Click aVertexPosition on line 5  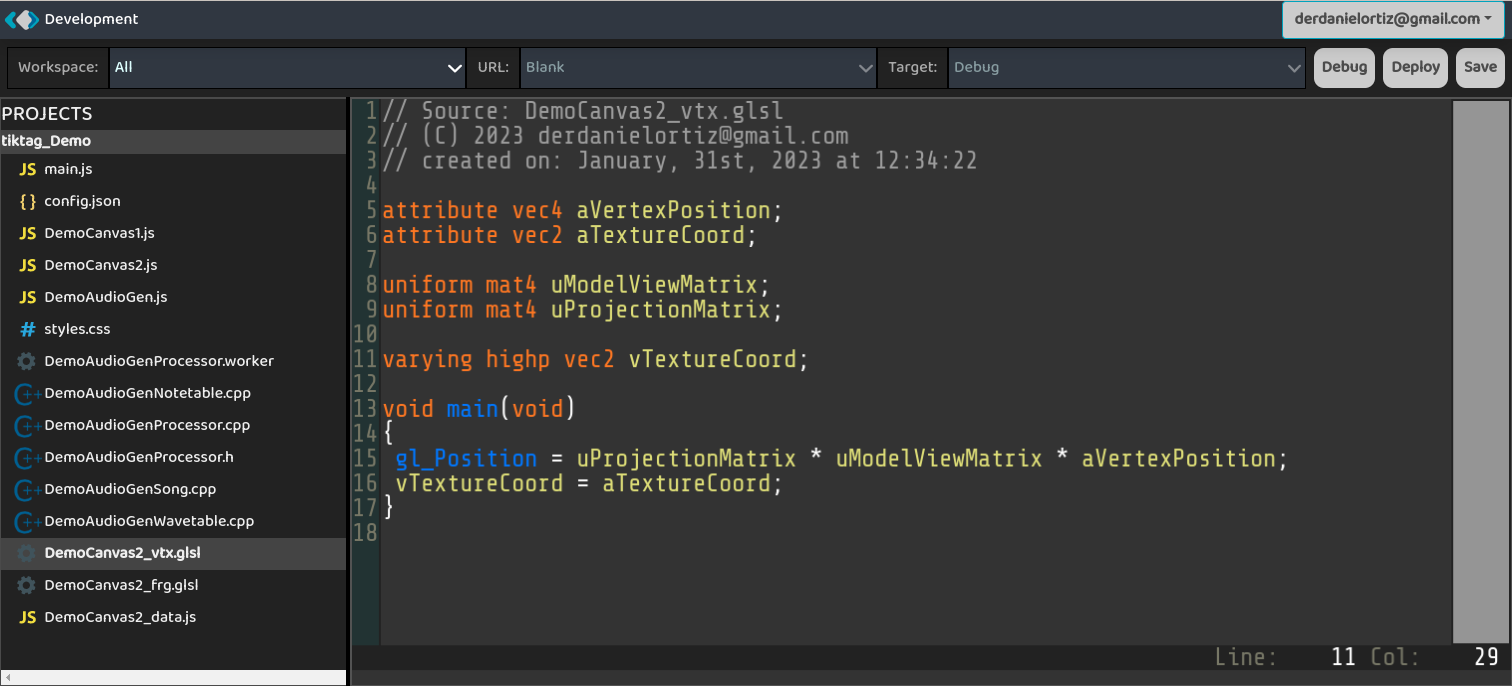(x=673, y=211)
